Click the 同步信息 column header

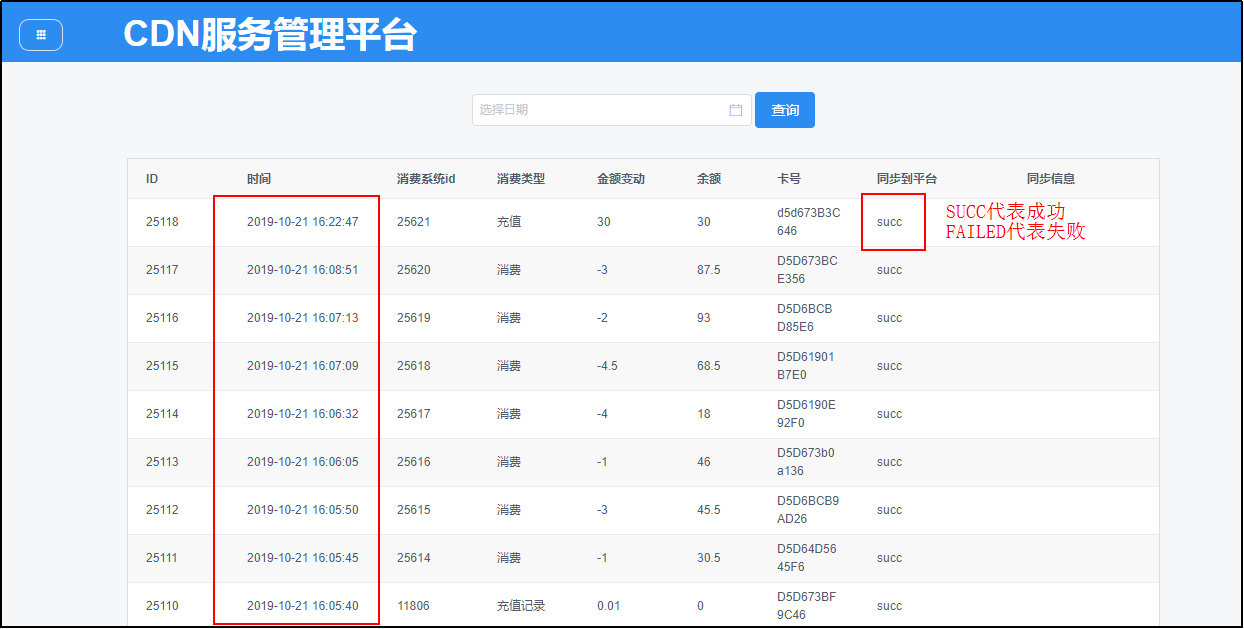click(1051, 179)
